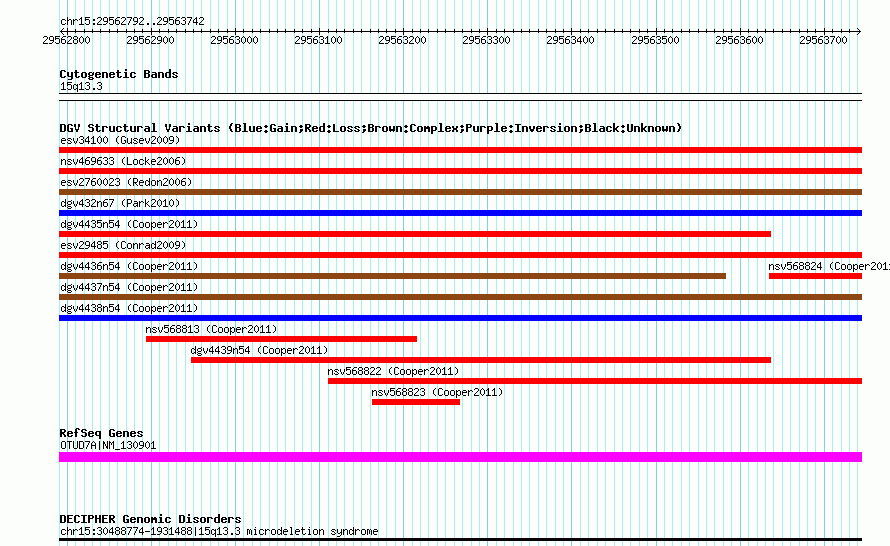Screen dimensions: 890x546
Task: Open the 15q13.3 microdeletion syndrome label
Action: point(219,532)
